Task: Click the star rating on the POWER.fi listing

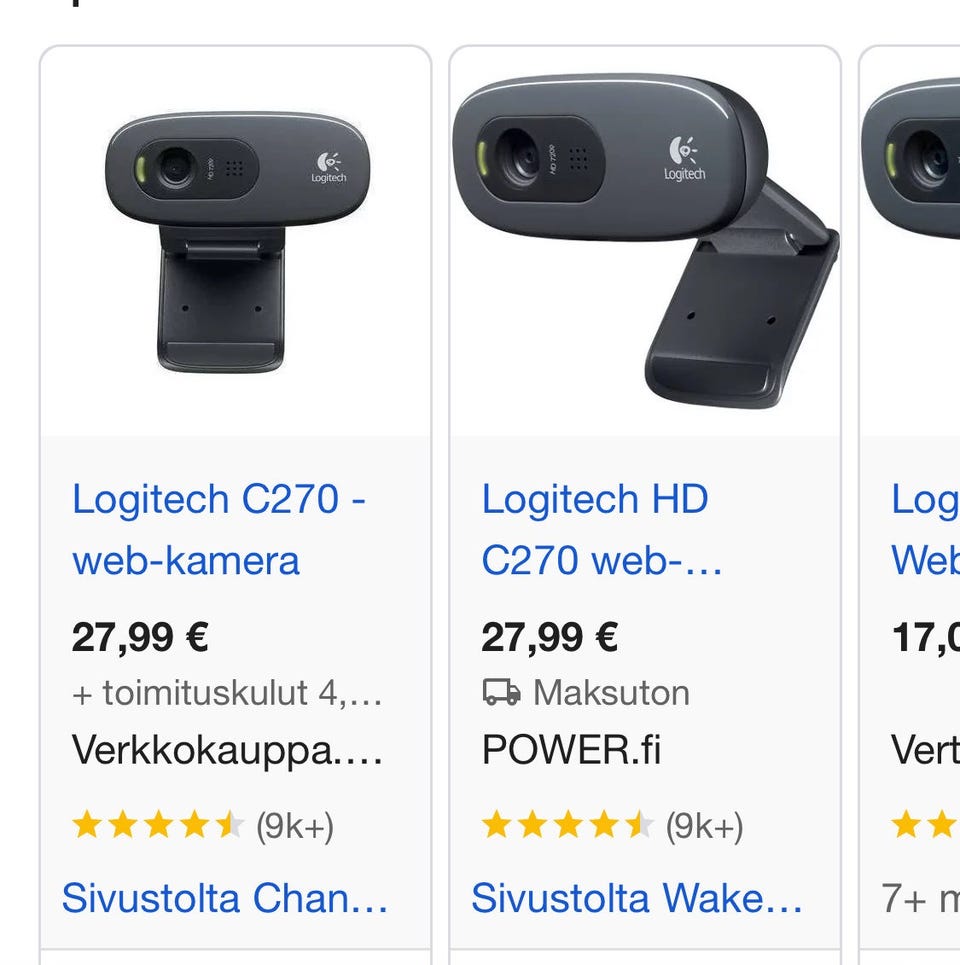Action: tap(566, 826)
